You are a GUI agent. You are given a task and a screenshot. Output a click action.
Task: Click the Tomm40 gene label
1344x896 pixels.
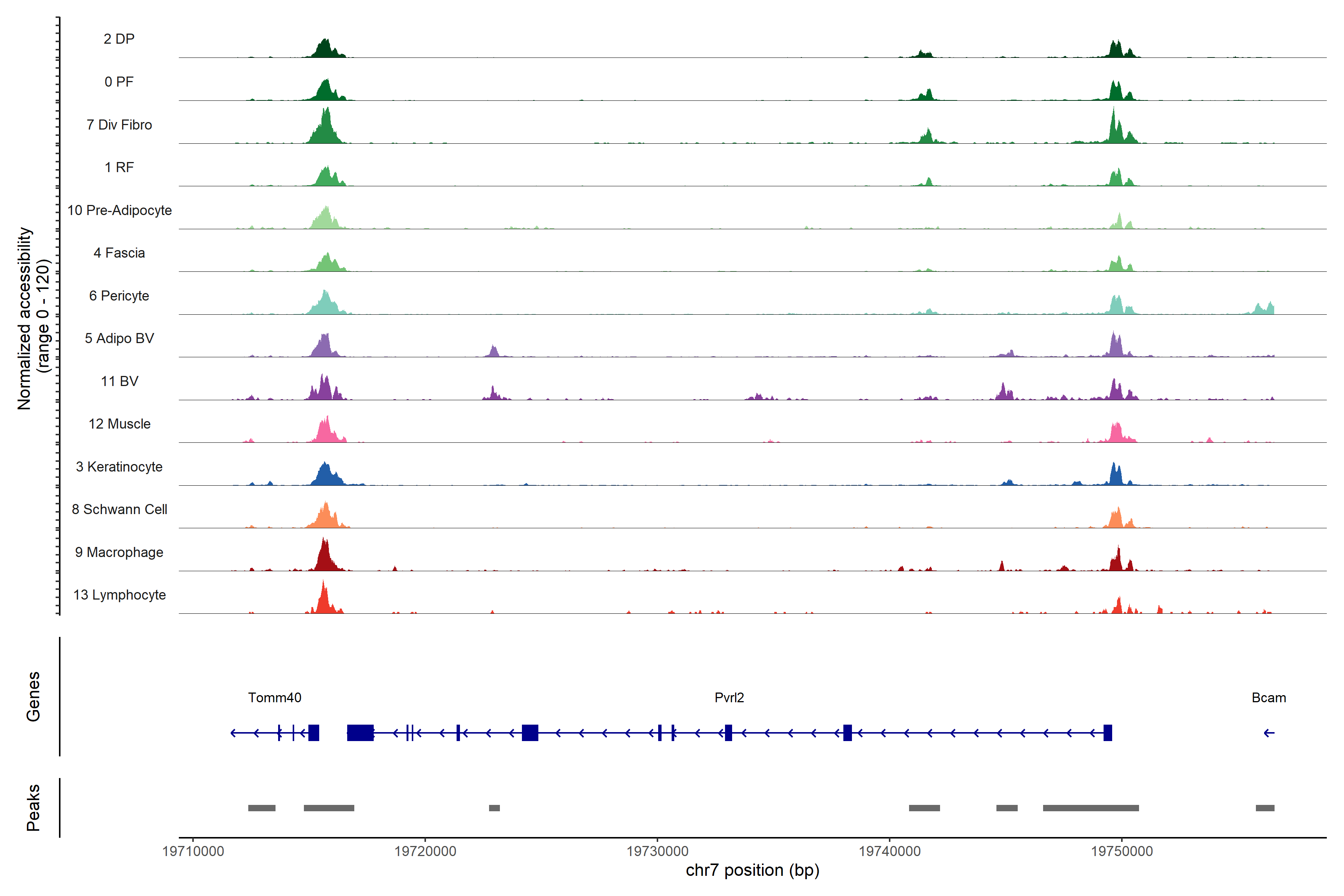(x=274, y=698)
